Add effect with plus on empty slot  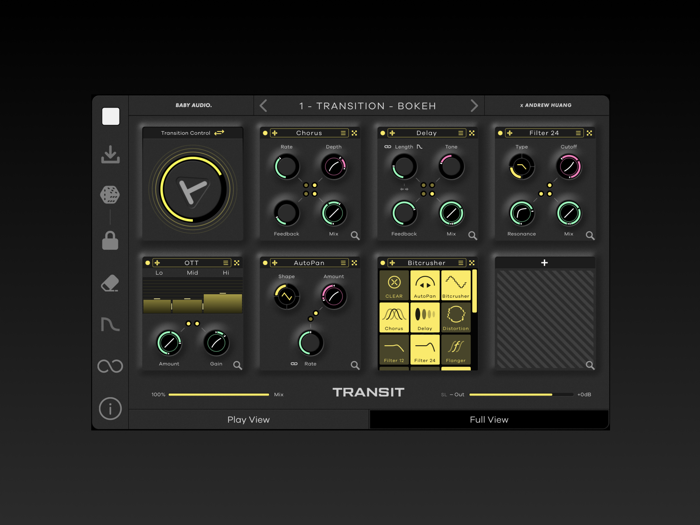coord(544,263)
